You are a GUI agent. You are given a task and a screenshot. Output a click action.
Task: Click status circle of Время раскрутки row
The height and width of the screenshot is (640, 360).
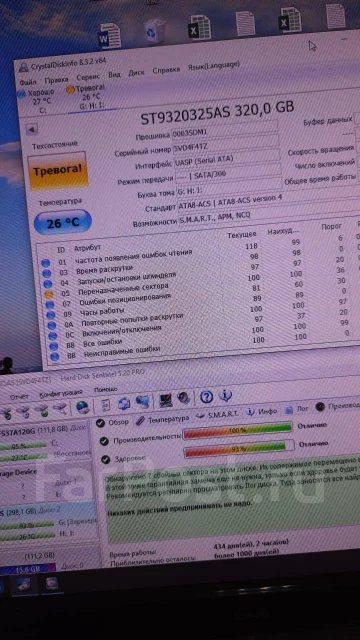[47, 273]
